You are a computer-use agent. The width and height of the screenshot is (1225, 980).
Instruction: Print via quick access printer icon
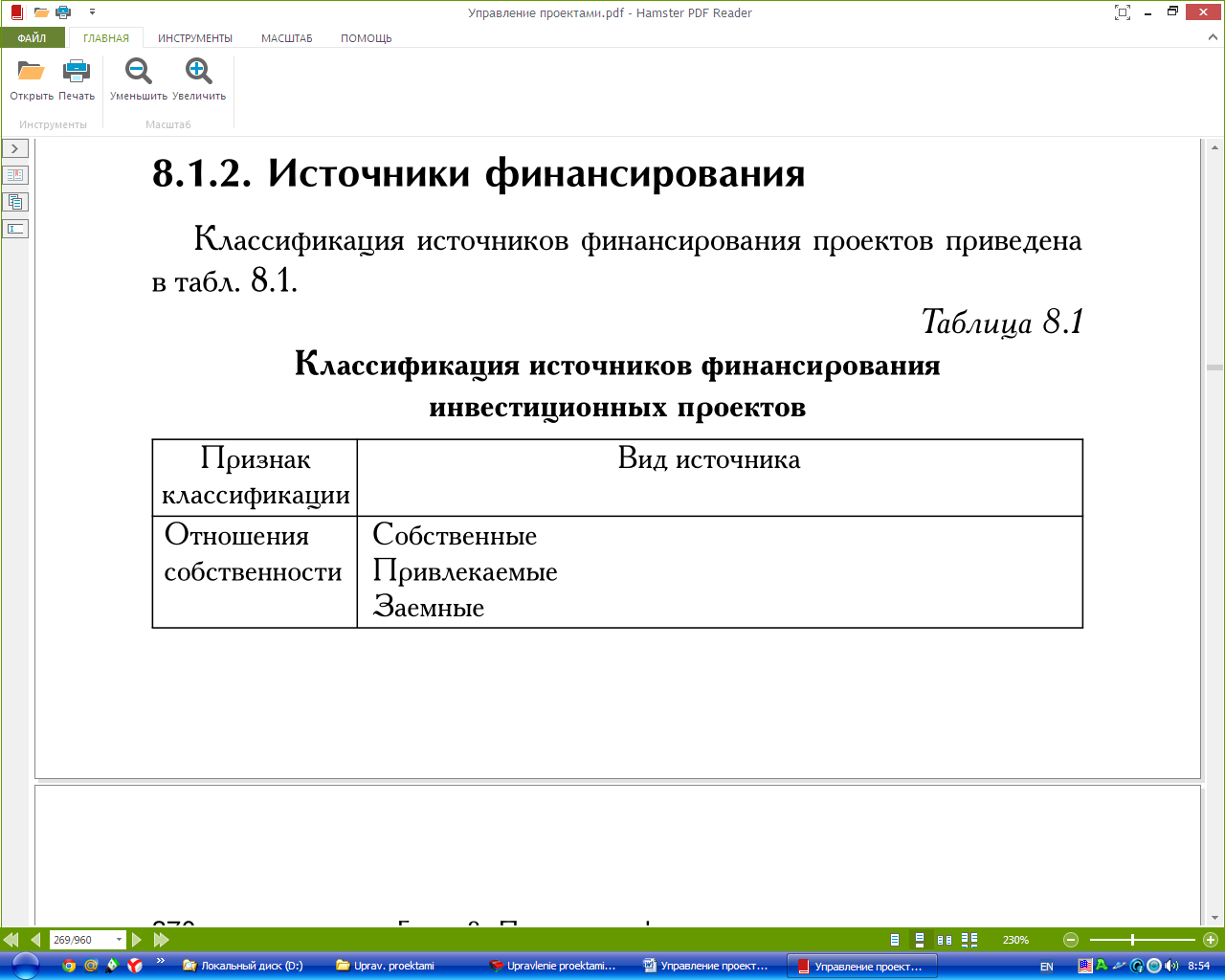(63, 12)
